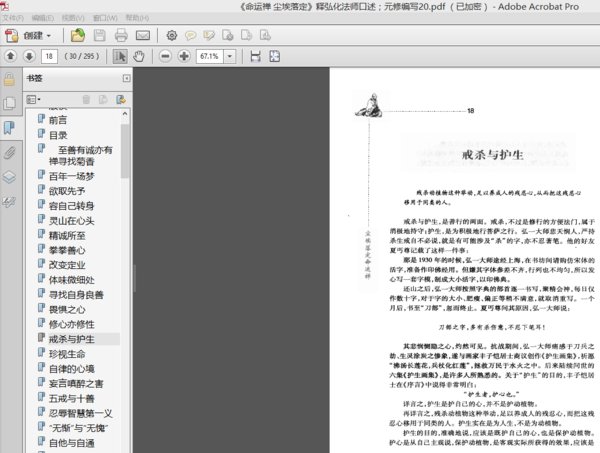
Task: Select the highlight text tool
Action: tap(209, 36)
